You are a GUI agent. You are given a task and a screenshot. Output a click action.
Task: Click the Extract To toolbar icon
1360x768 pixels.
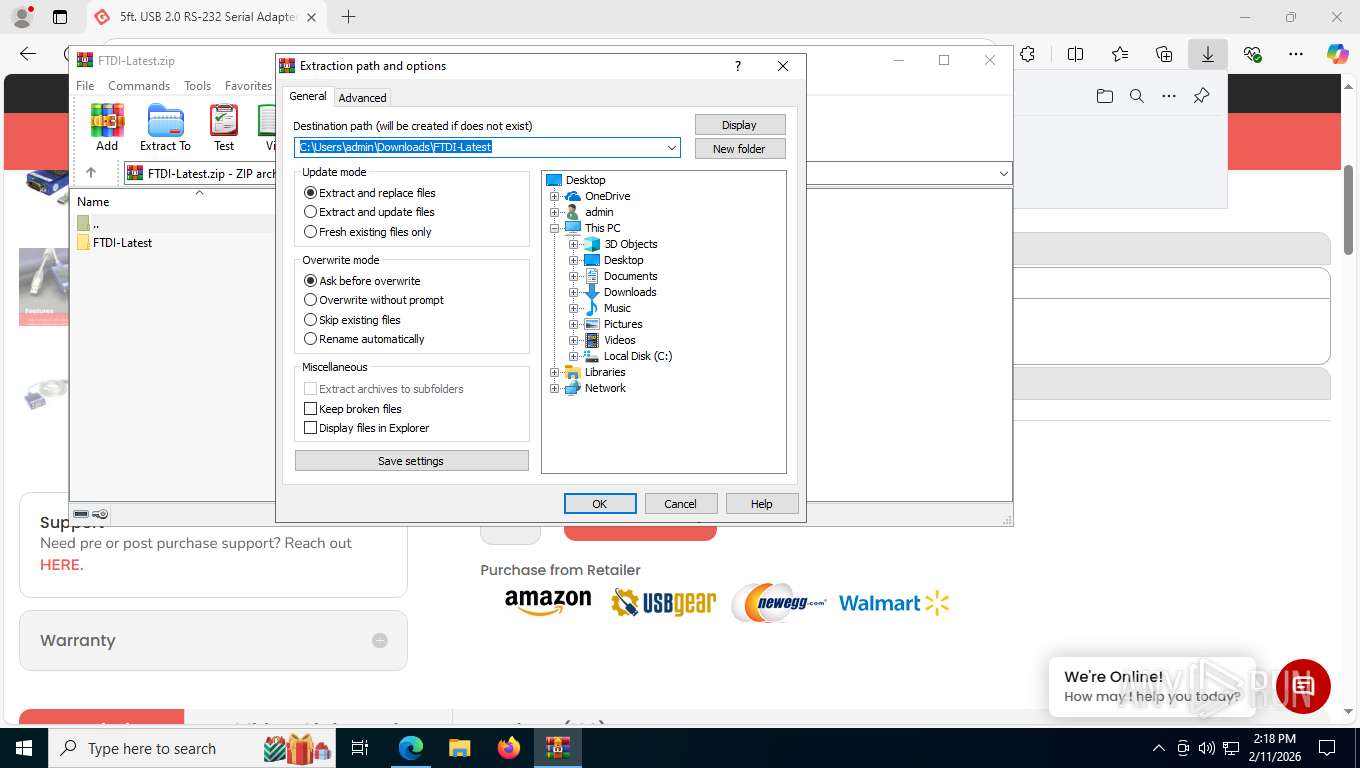pyautogui.click(x=165, y=127)
